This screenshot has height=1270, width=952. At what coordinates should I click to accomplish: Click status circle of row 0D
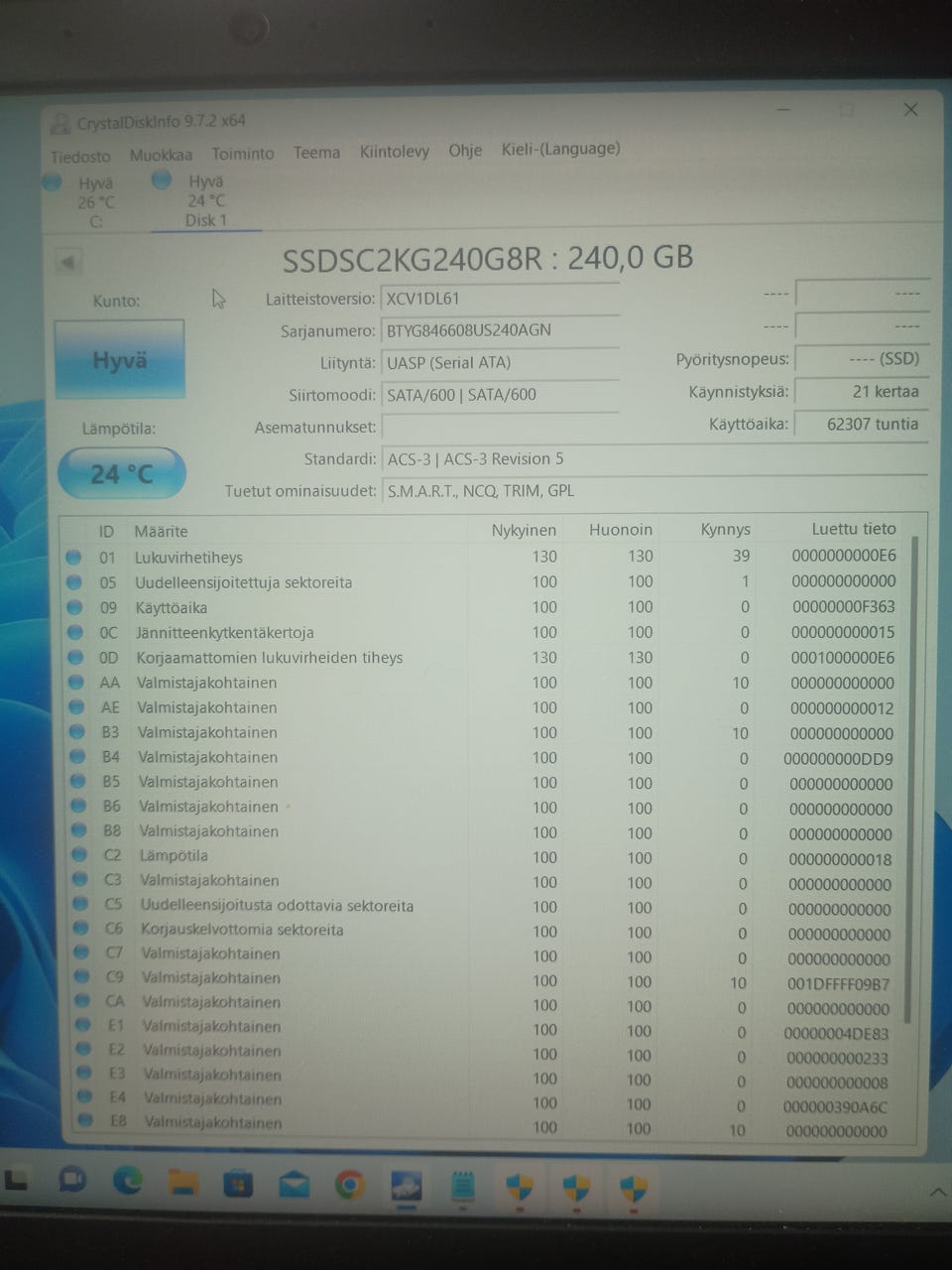76,656
